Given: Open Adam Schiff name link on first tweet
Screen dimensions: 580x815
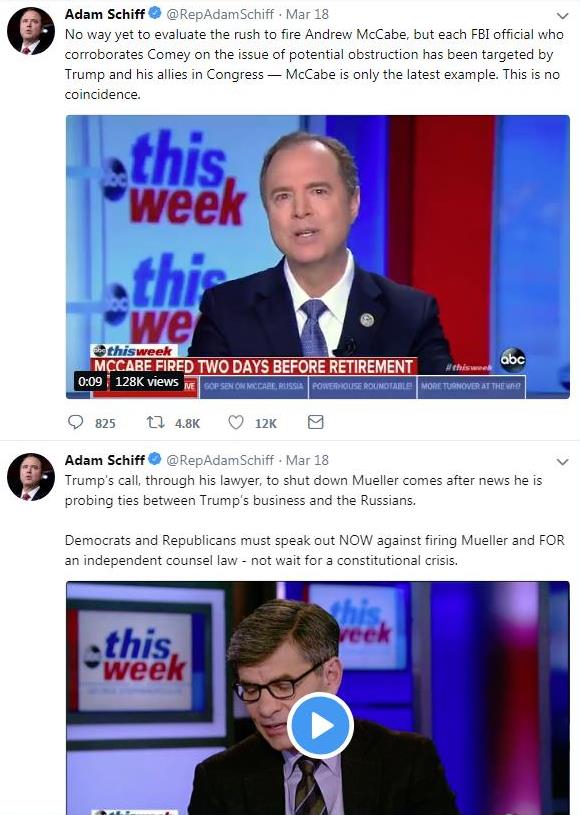Looking at the screenshot, I should 104,14.
